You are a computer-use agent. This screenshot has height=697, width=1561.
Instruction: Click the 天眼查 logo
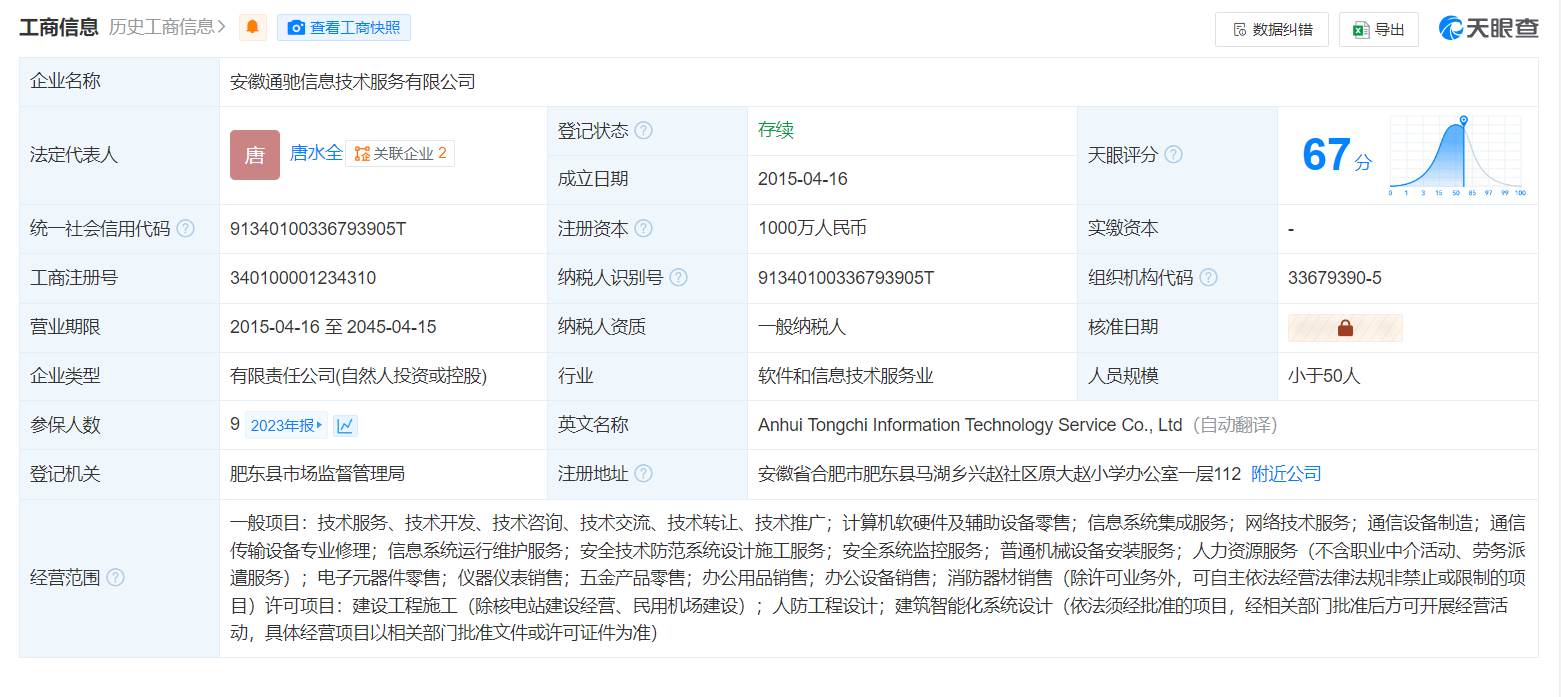click(x=1489, y=29)
